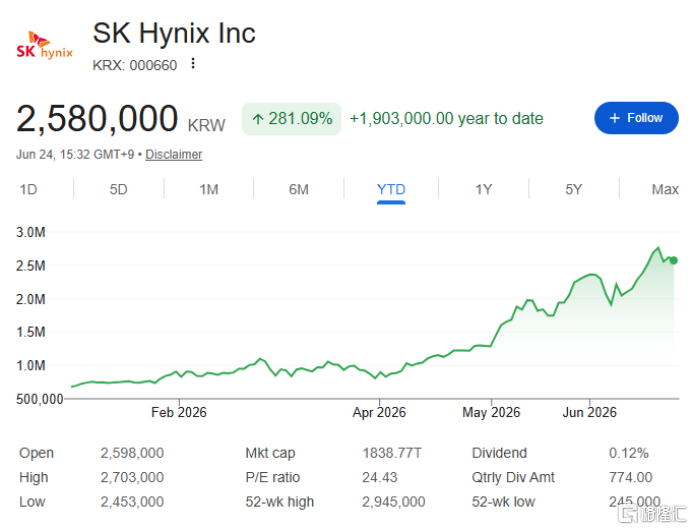The height and width of the screenshot is (530, 693).
Task: Open the Disclaimer link
Action: [174, 154]
